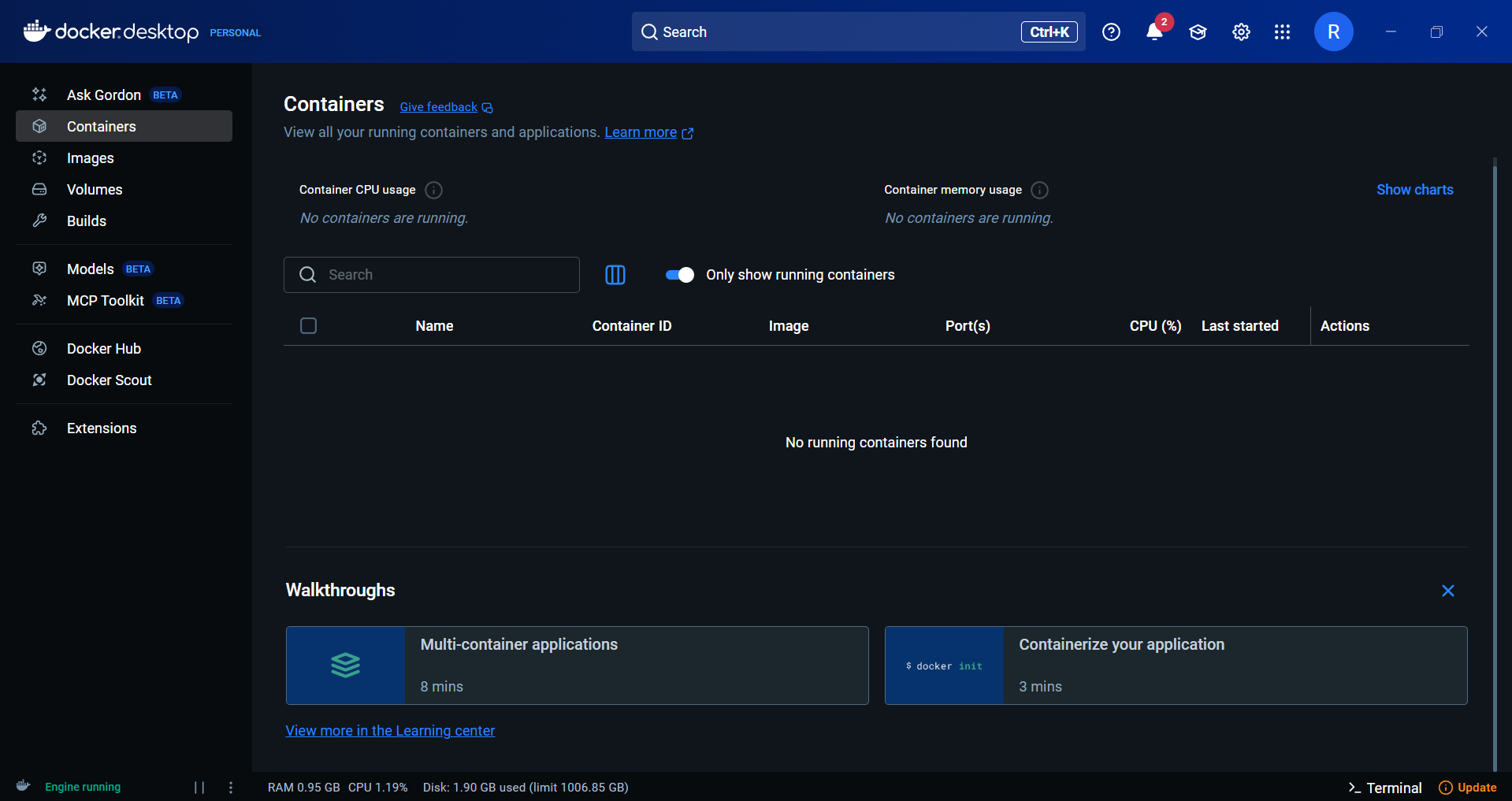
Task: Open the Terminal from status bar
Action: coord(1385,788)
